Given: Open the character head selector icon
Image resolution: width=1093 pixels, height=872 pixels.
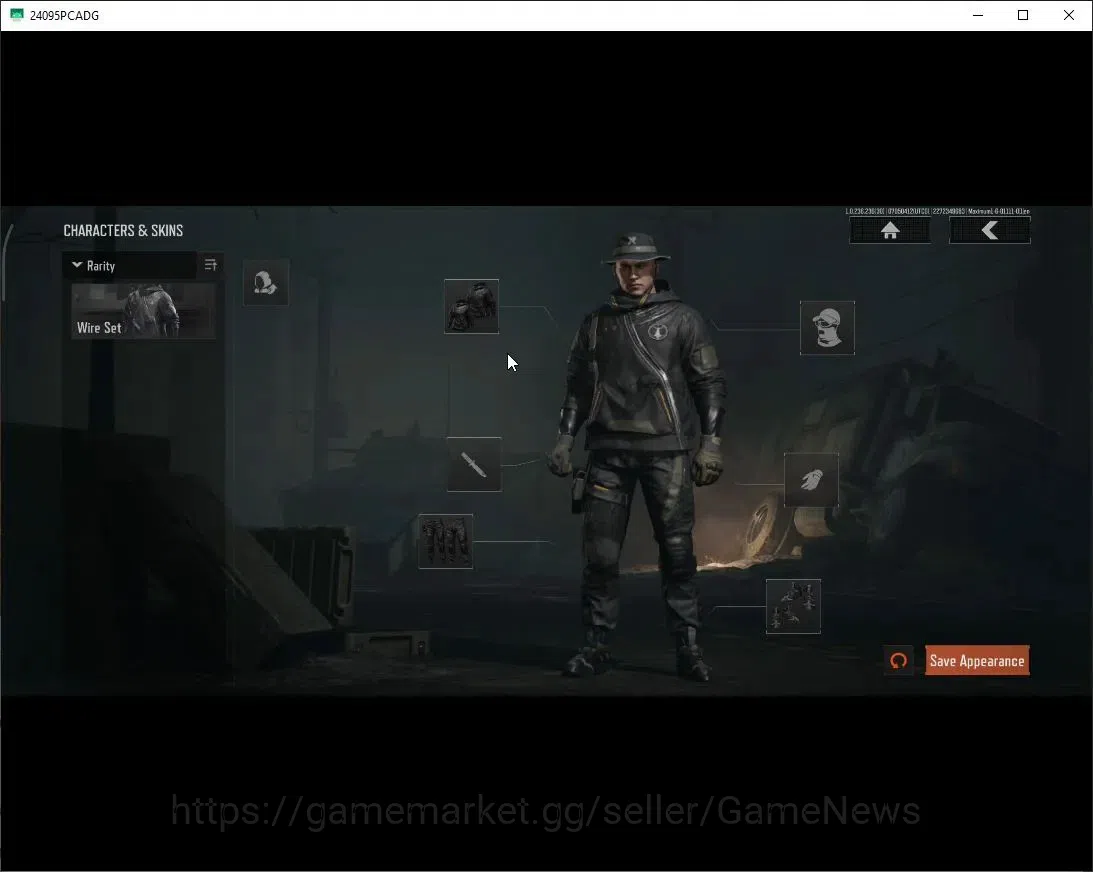Looking at the screenshot, I should (x=266, y=282).
